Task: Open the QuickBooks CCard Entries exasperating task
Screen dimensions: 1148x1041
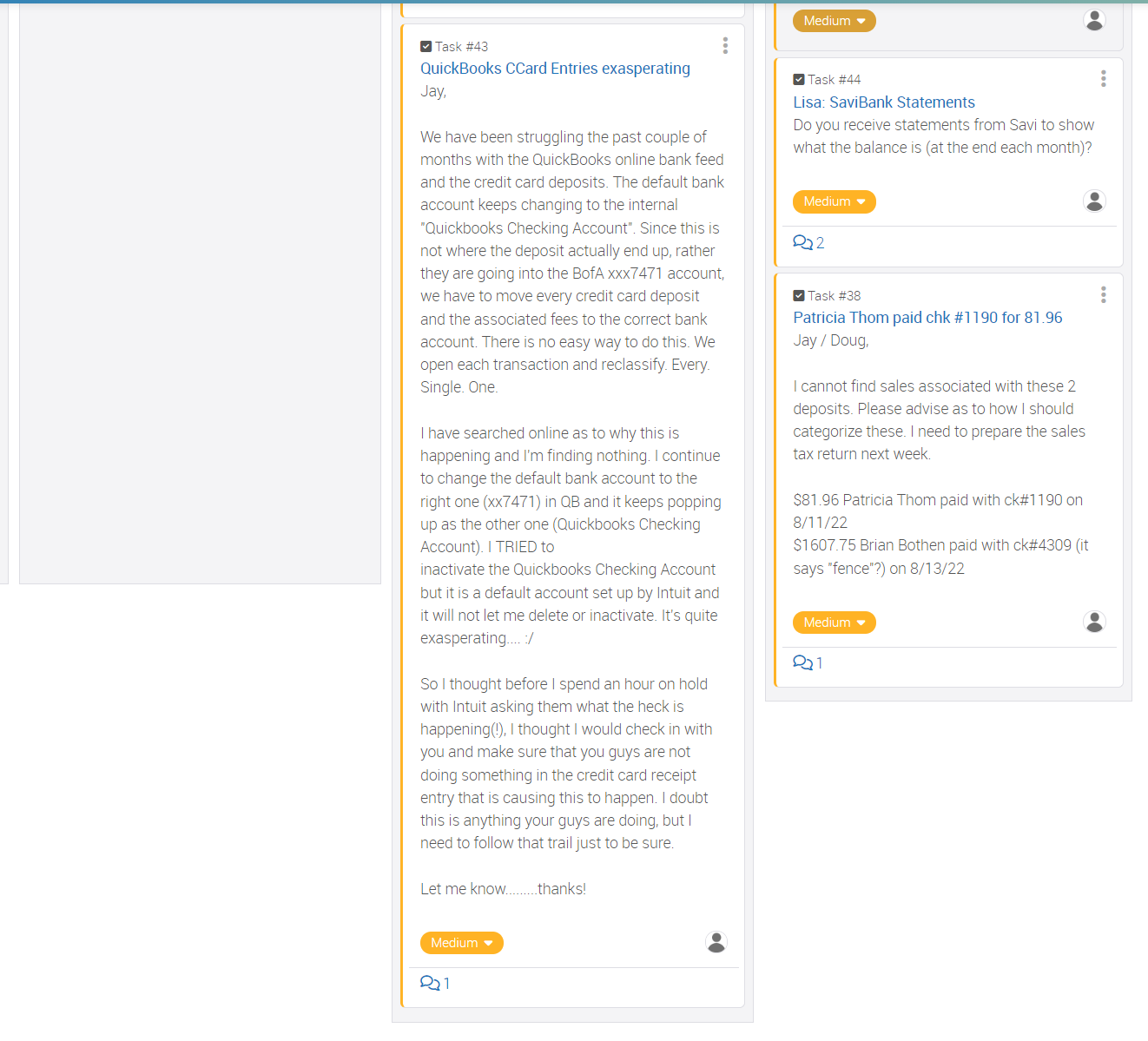Action: (555, 69)
